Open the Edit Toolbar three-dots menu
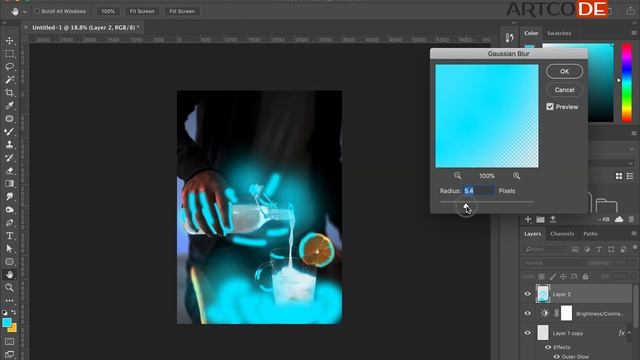Image resolution: width=640 pixels, height=360 pixels. pos(9,301)
